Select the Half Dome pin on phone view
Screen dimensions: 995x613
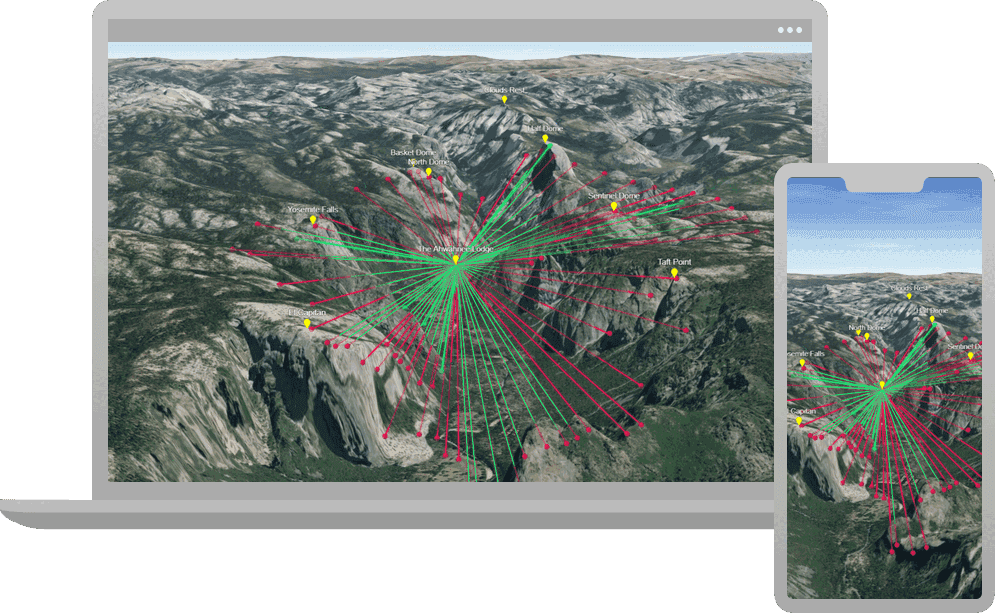click(932, 318)
